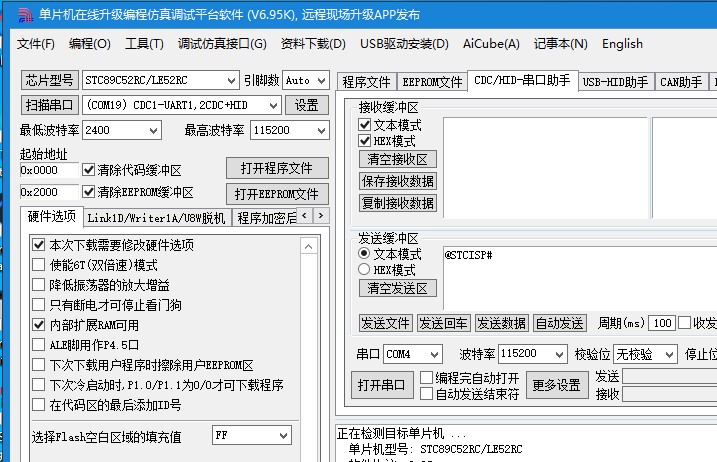Toggle 本次下载需要修改硬件选项 checkbox
The width and height of the screenshot is (717, 462).
(x=38, y=245)
